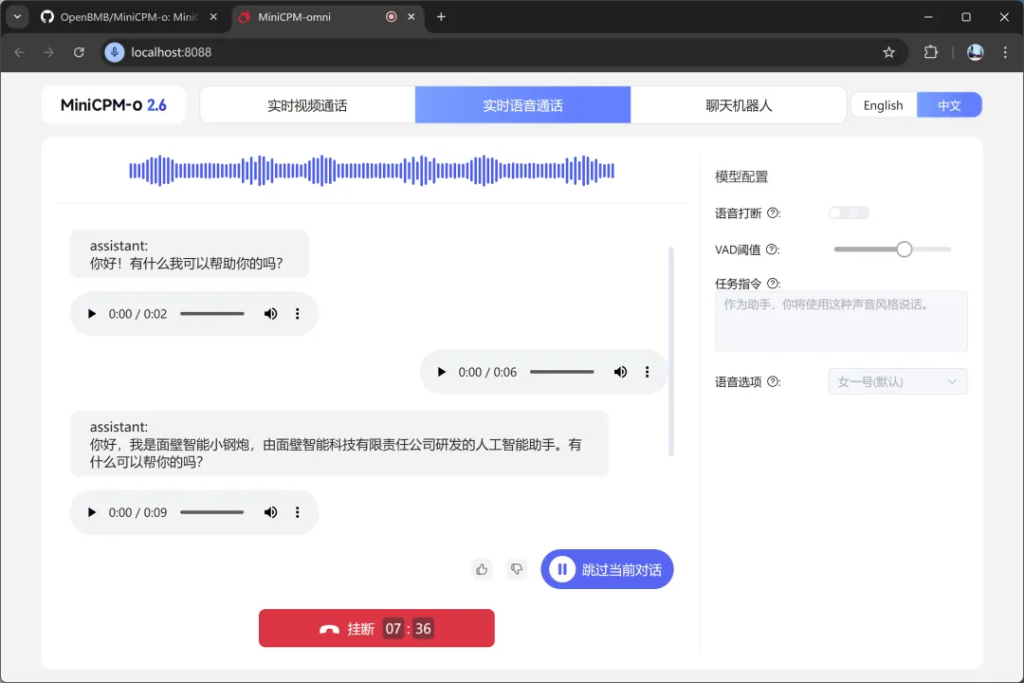Show help for 任务指令 setting
This screenshot has height=683, width=1024.
[773, 283]
